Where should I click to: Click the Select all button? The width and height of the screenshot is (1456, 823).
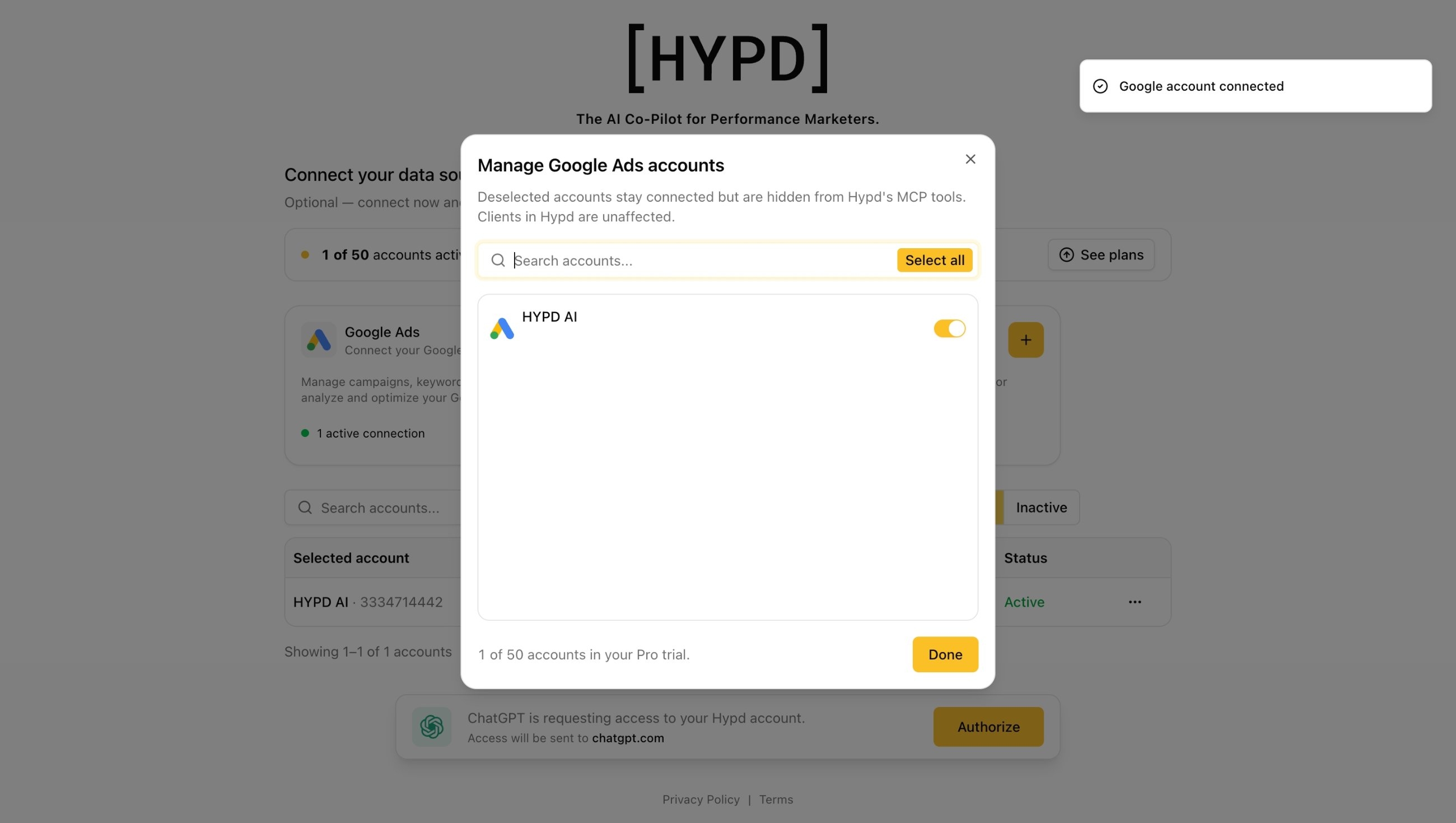click(x=934, y=260)
